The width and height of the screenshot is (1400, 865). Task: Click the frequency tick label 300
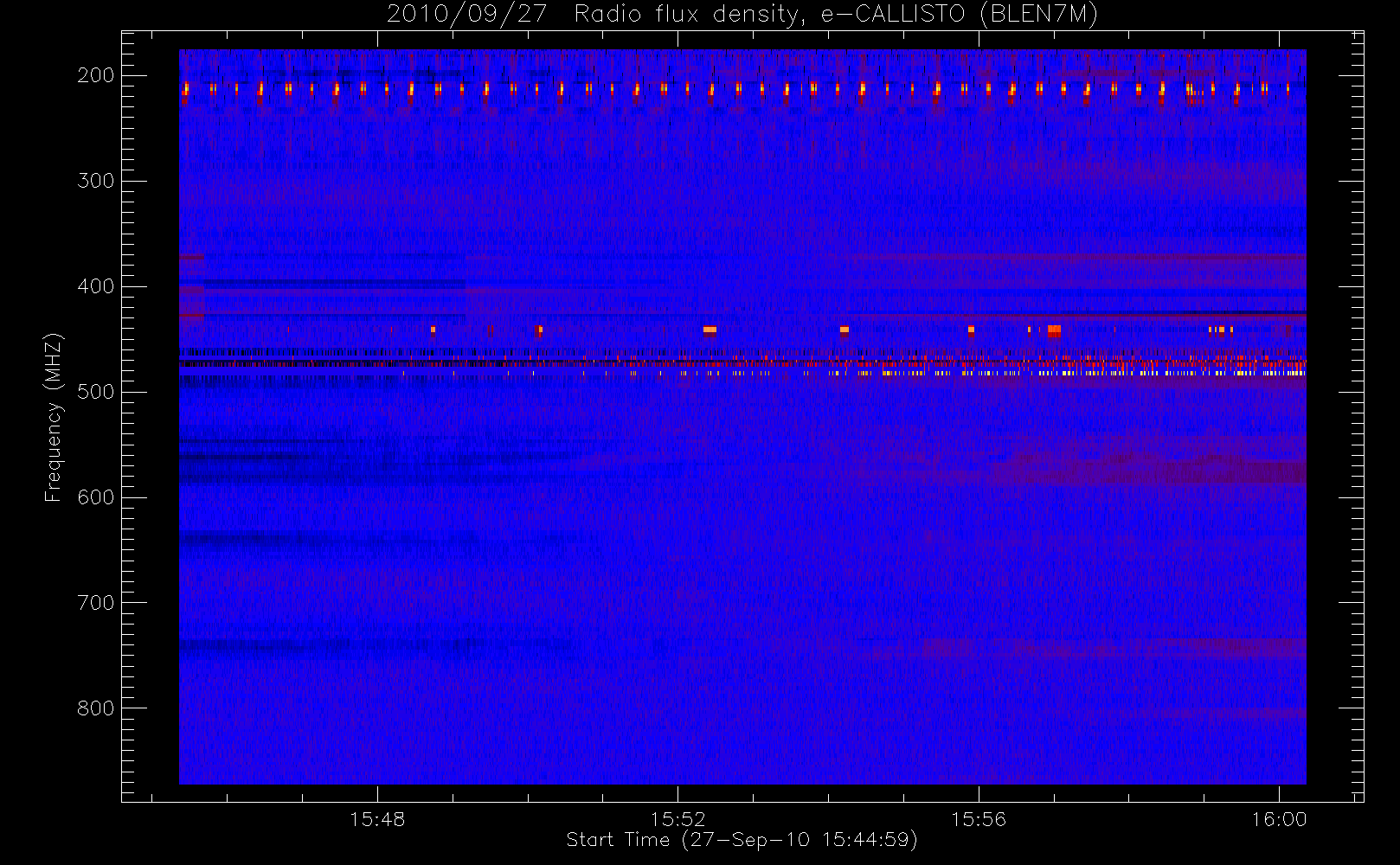point(95,181)
